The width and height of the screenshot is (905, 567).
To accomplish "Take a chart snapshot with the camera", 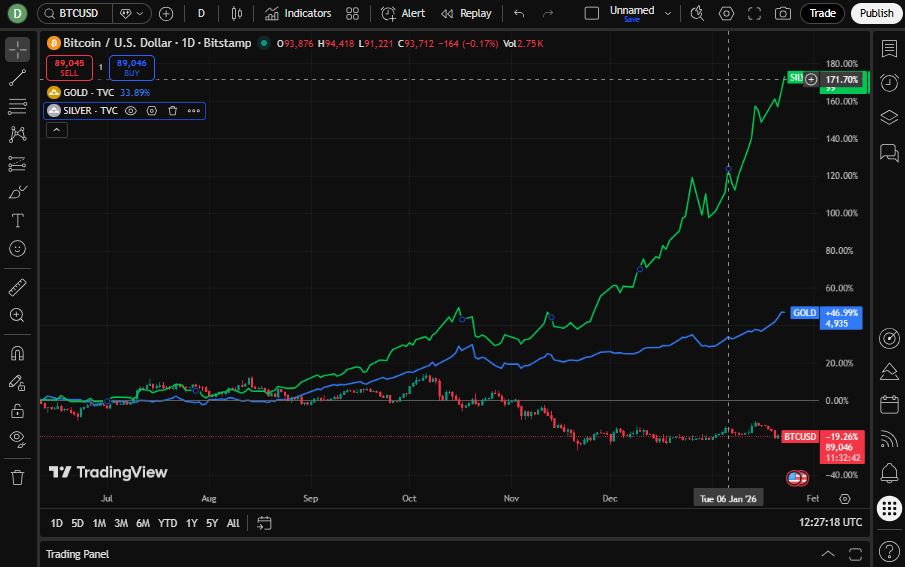I will 783,13.
